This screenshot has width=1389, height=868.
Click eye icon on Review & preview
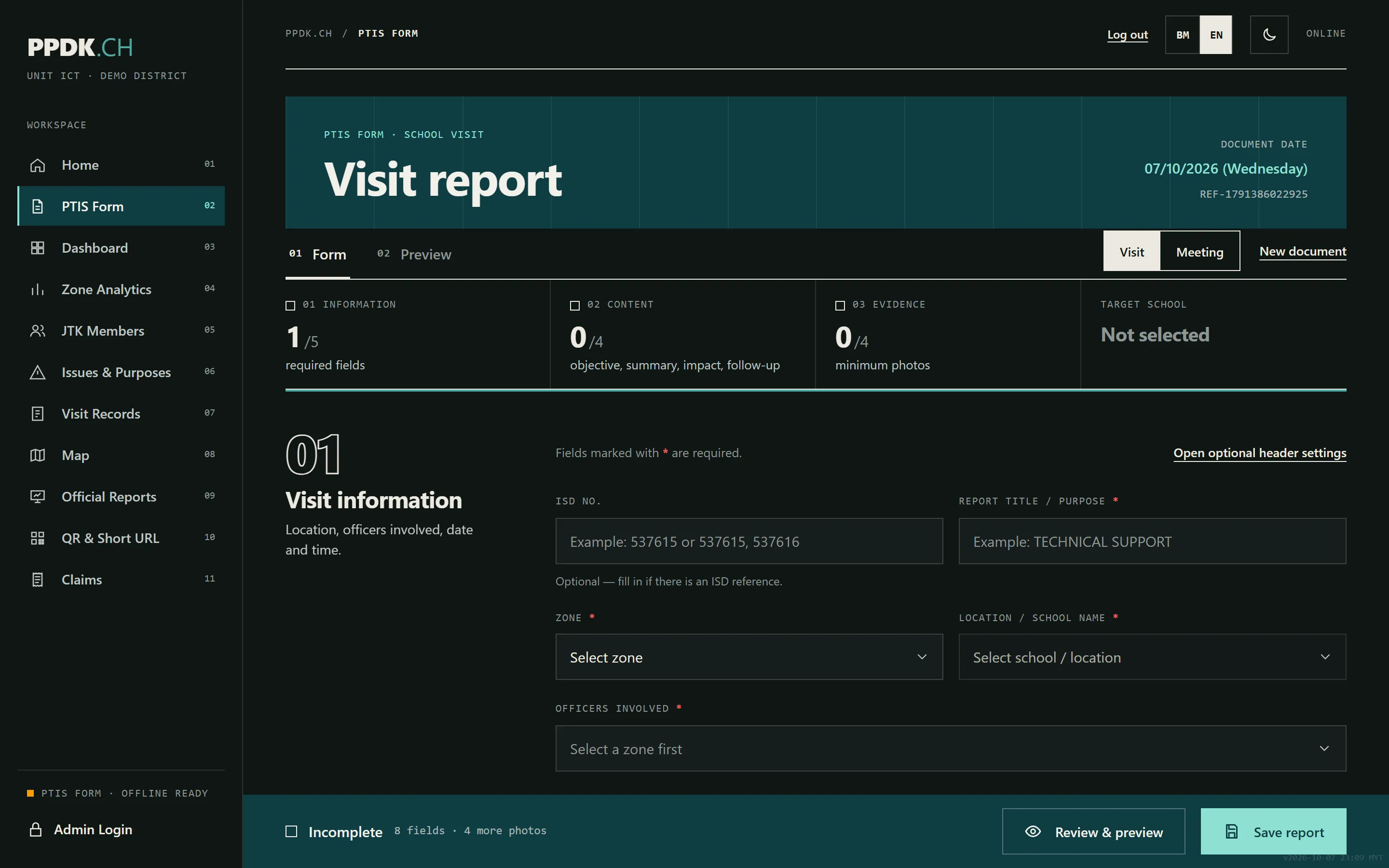(1033, 831)
